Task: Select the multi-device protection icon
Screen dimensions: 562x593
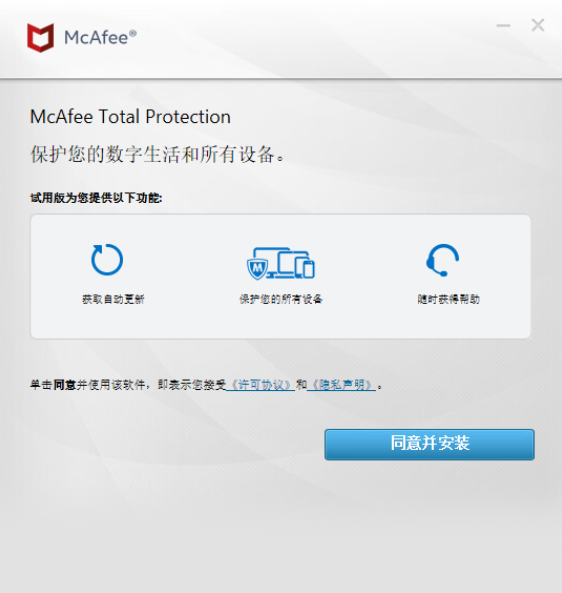Action: point(281,264)
